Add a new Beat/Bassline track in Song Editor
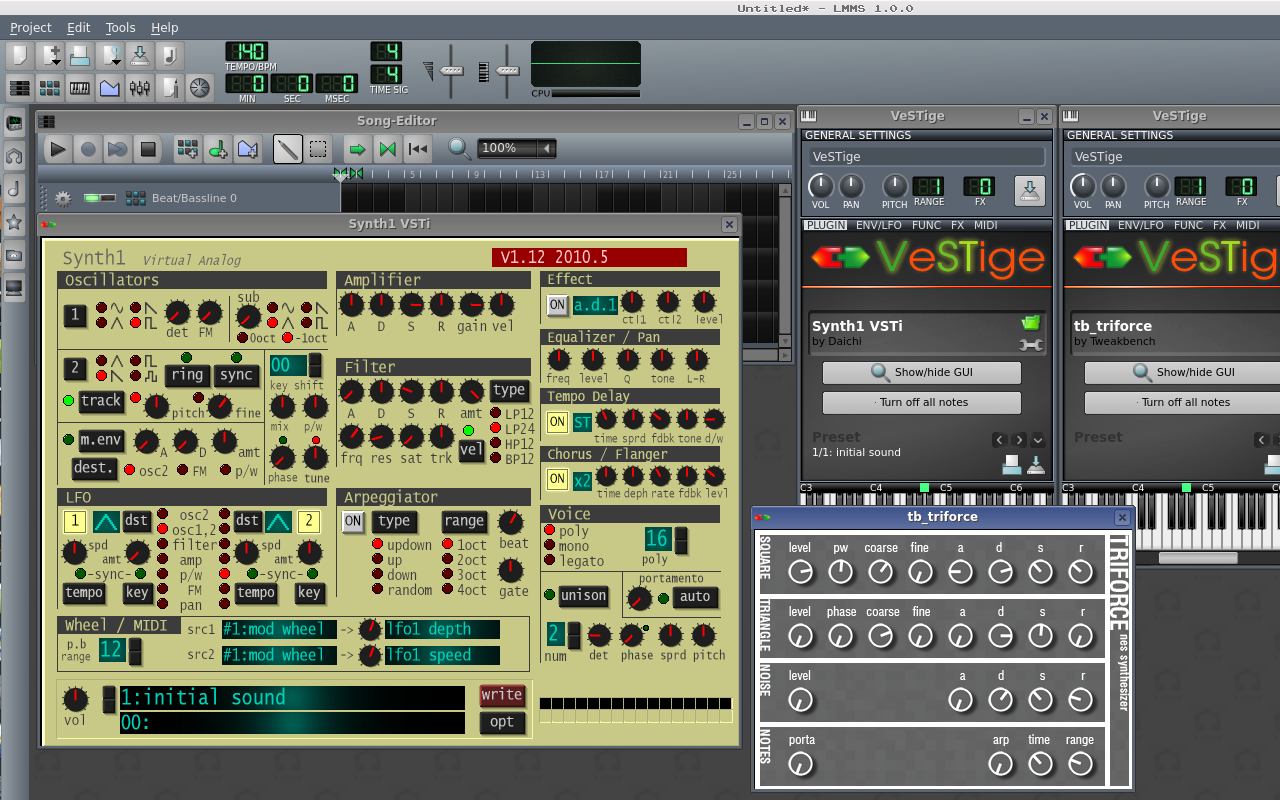 187,148
